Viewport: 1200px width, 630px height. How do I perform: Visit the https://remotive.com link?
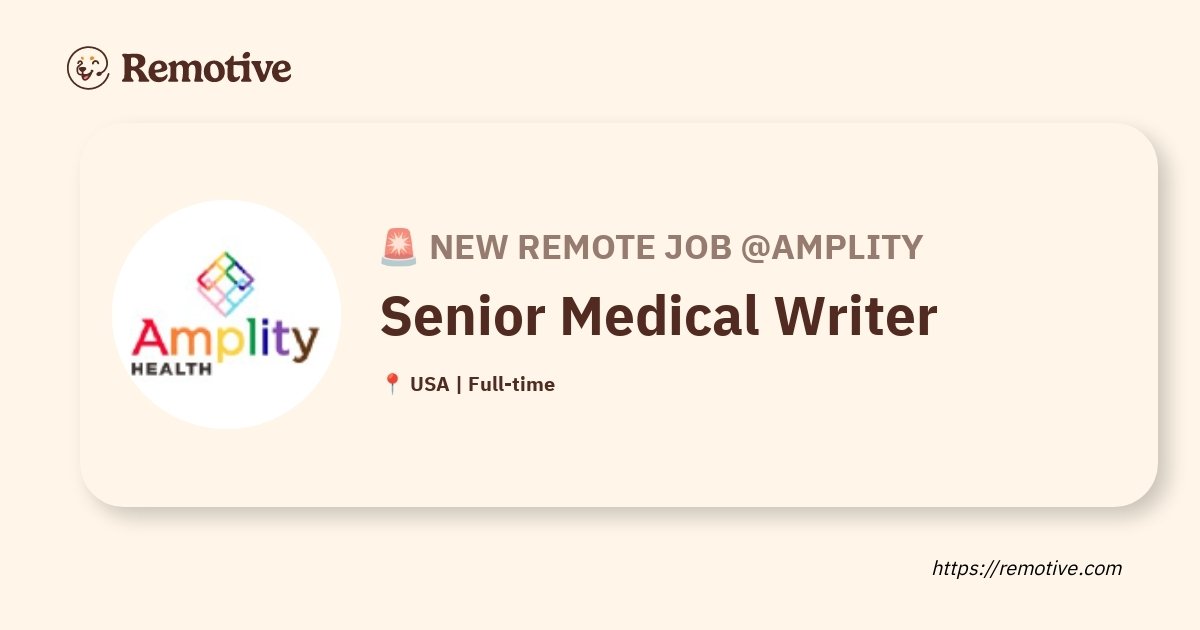[x=1027, y=568]
